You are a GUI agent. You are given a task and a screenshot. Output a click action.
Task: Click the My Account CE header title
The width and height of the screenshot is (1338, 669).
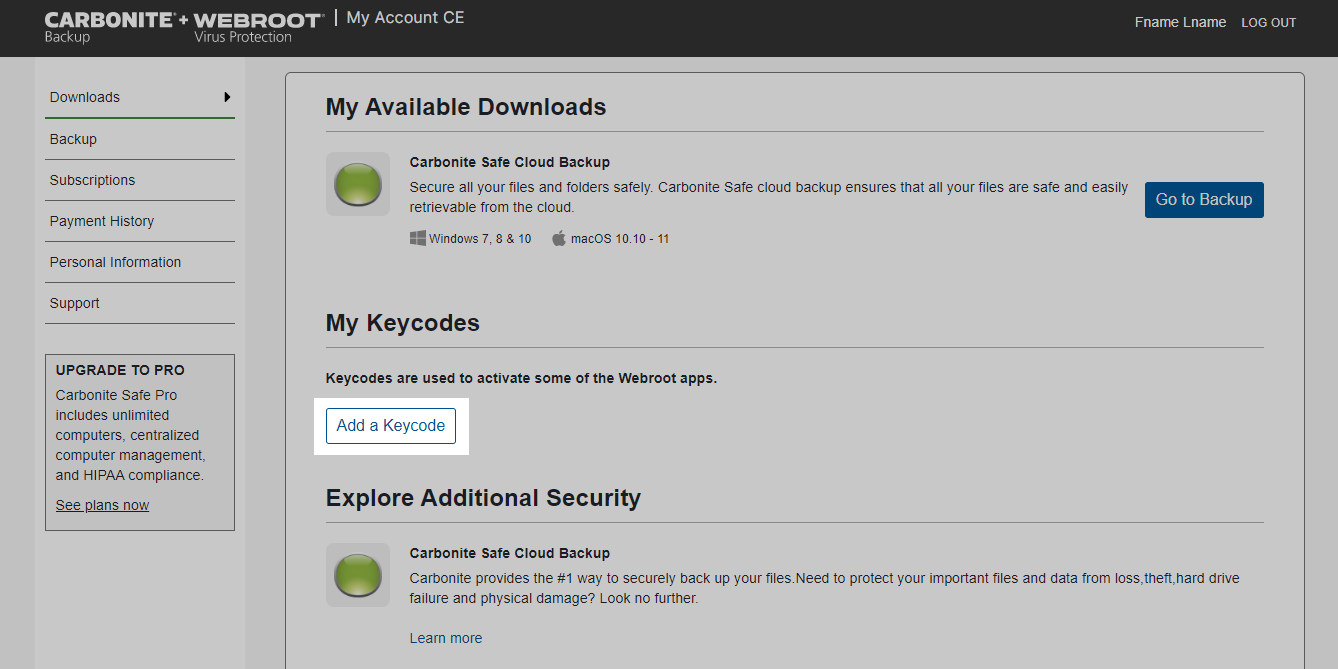click(x=405, y=17)
